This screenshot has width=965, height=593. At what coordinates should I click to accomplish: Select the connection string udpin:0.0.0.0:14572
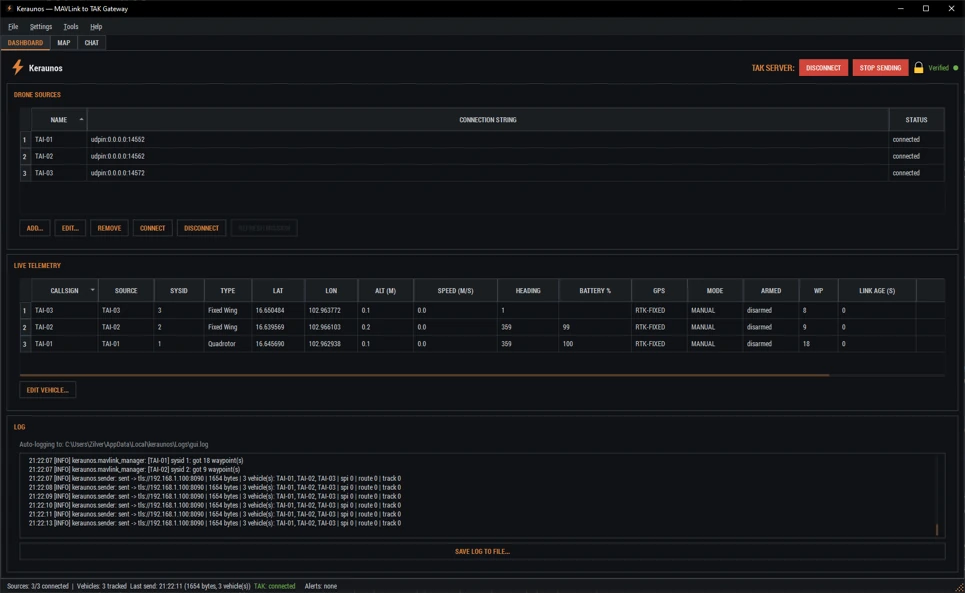[x=118, y=173]
